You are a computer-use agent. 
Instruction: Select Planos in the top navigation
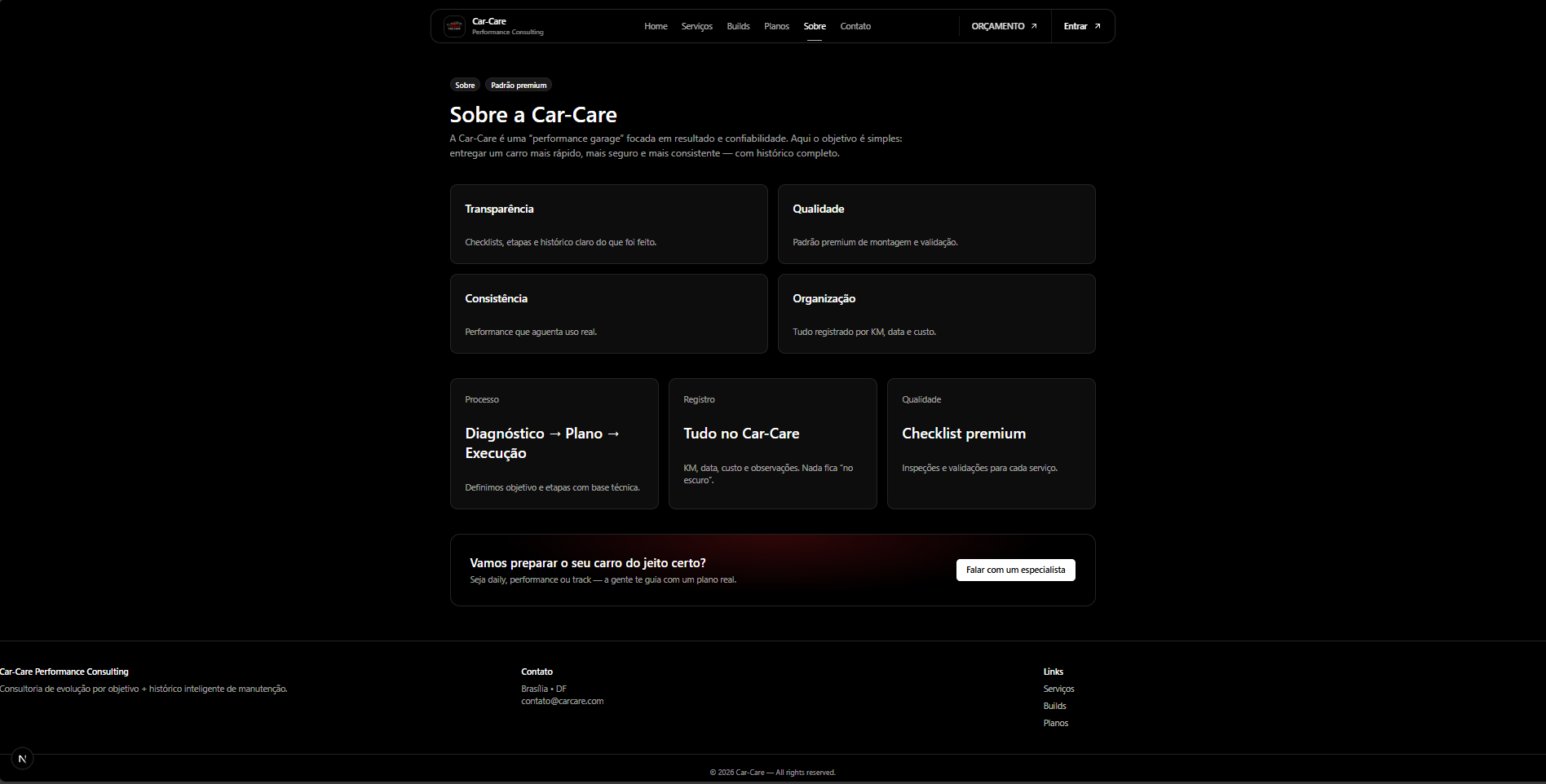(x=776, y=26)
